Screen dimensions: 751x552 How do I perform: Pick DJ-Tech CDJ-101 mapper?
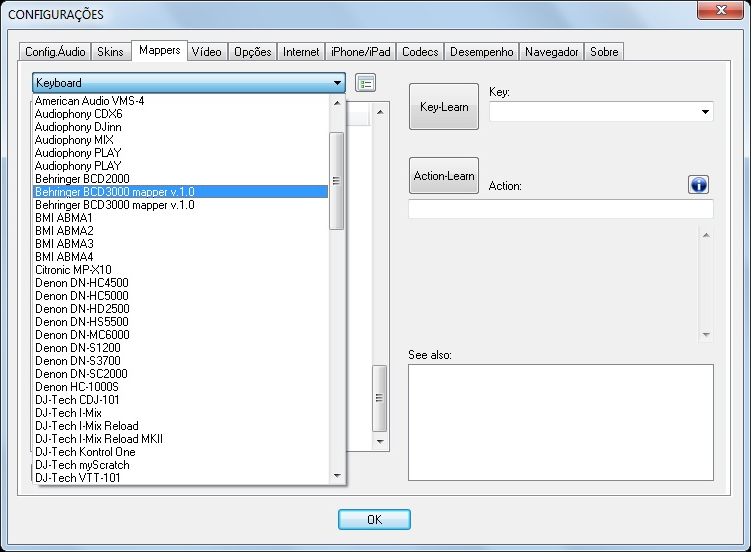[181, 400]
